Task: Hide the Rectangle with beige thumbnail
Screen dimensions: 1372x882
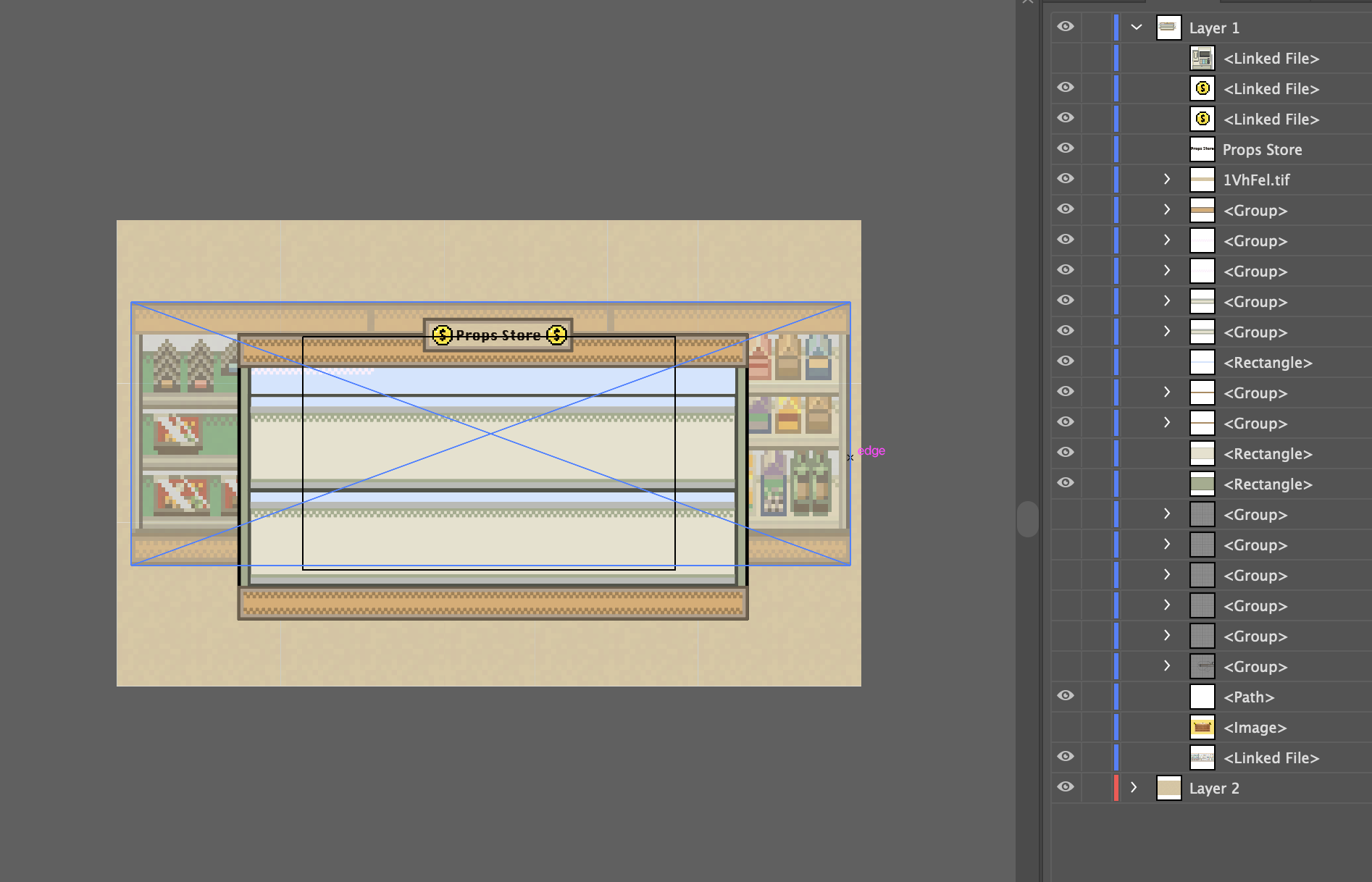Action: (1065, 453)
